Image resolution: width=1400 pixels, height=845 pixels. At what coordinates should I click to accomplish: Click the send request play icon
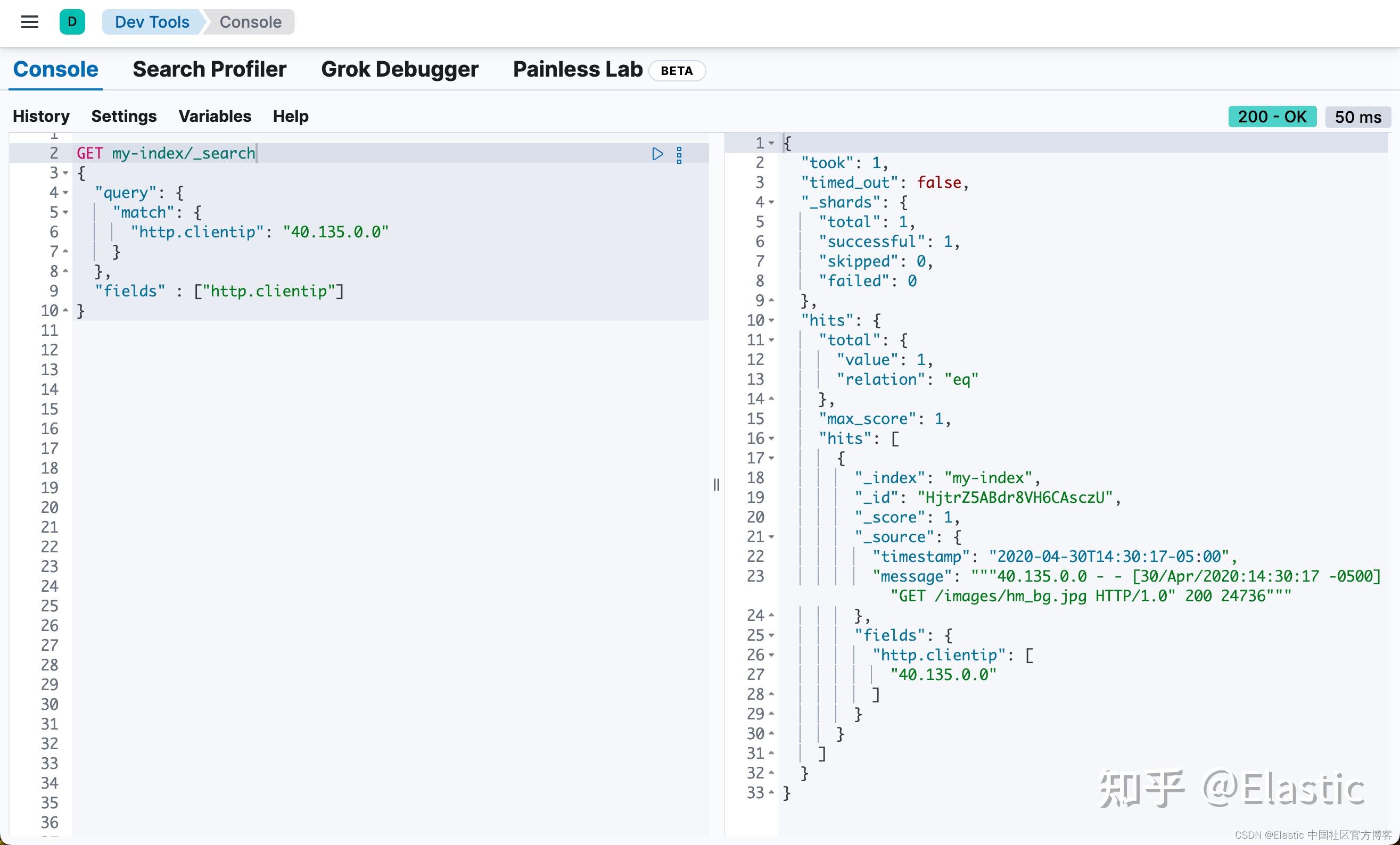coord(657,154)
